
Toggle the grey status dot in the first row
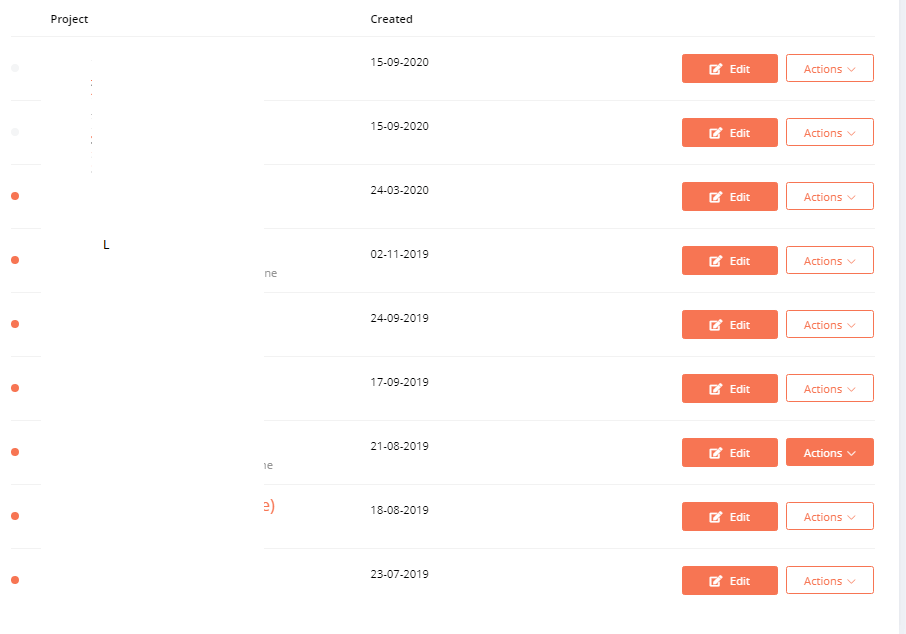click(15, 68)
